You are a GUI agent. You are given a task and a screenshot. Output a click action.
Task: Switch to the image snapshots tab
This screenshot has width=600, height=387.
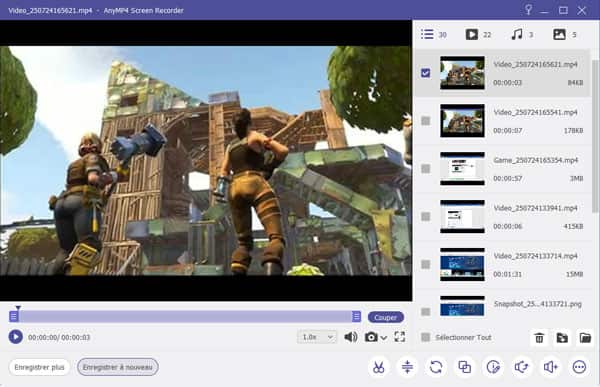tap(565, 34)
